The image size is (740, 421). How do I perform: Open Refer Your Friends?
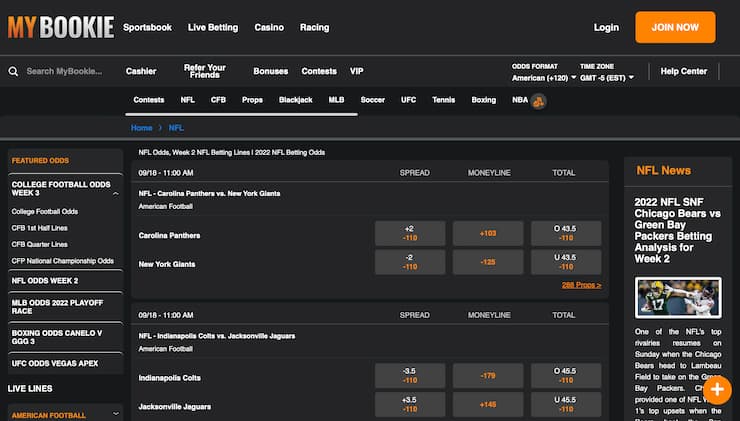(x=204, y=71)
